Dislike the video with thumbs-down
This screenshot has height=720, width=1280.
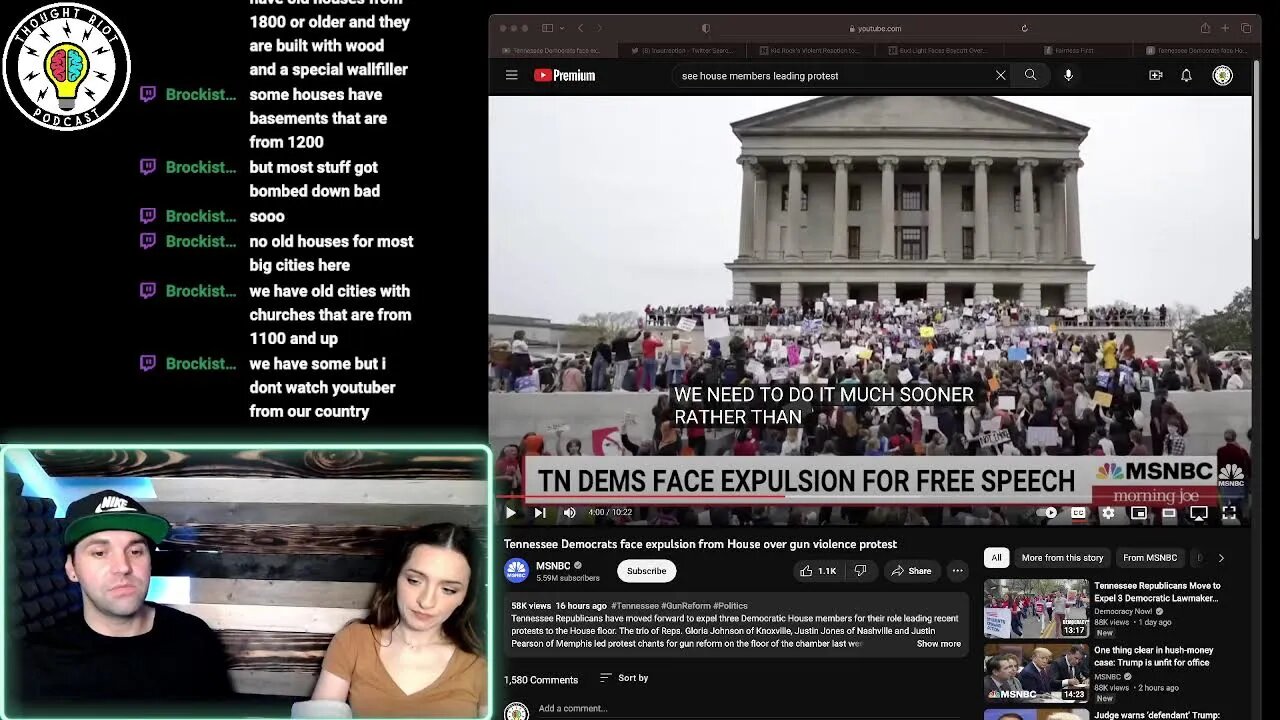pyautogui.click(x=859, y=571)
